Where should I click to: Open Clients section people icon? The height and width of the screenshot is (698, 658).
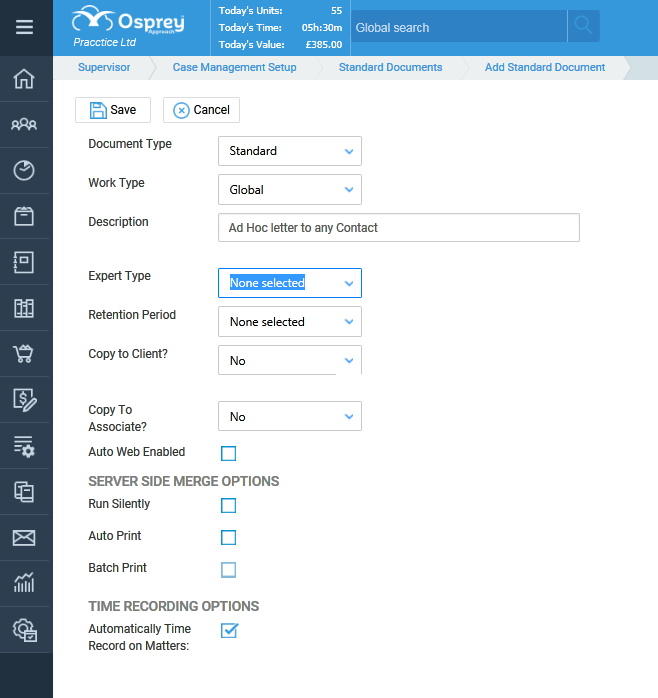(x=24, y=124)
